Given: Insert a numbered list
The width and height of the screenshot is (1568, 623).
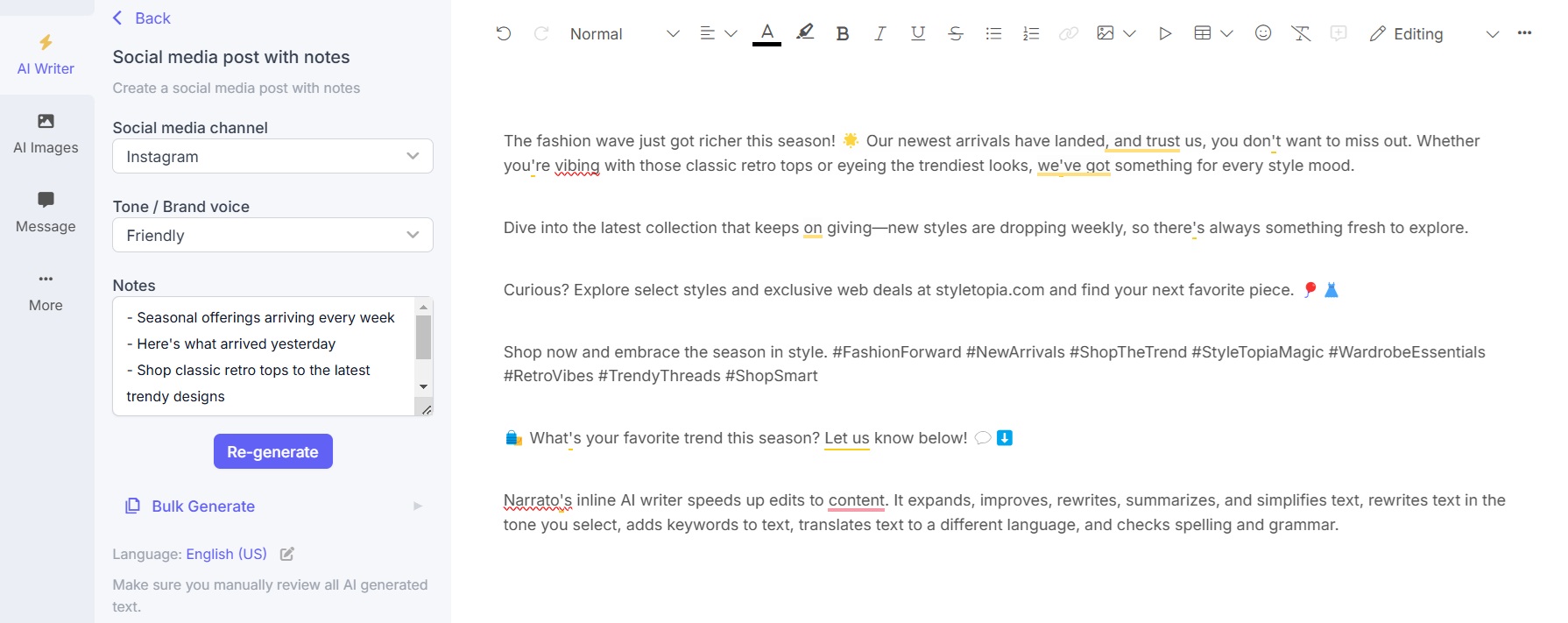Looking at the screenshot, I should pyautogui.click(x=1030, y=33).
